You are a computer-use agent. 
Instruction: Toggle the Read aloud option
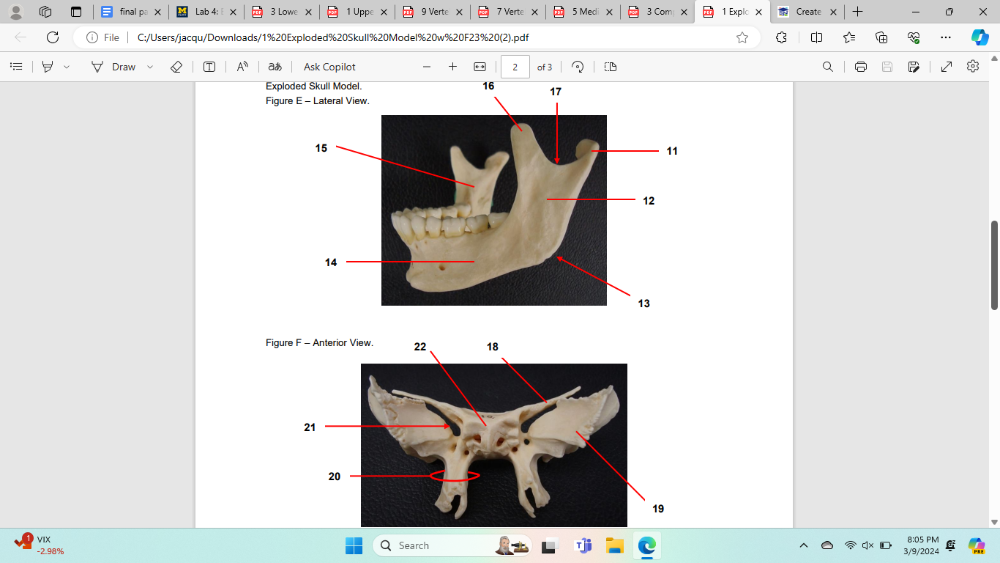point(242,67)
